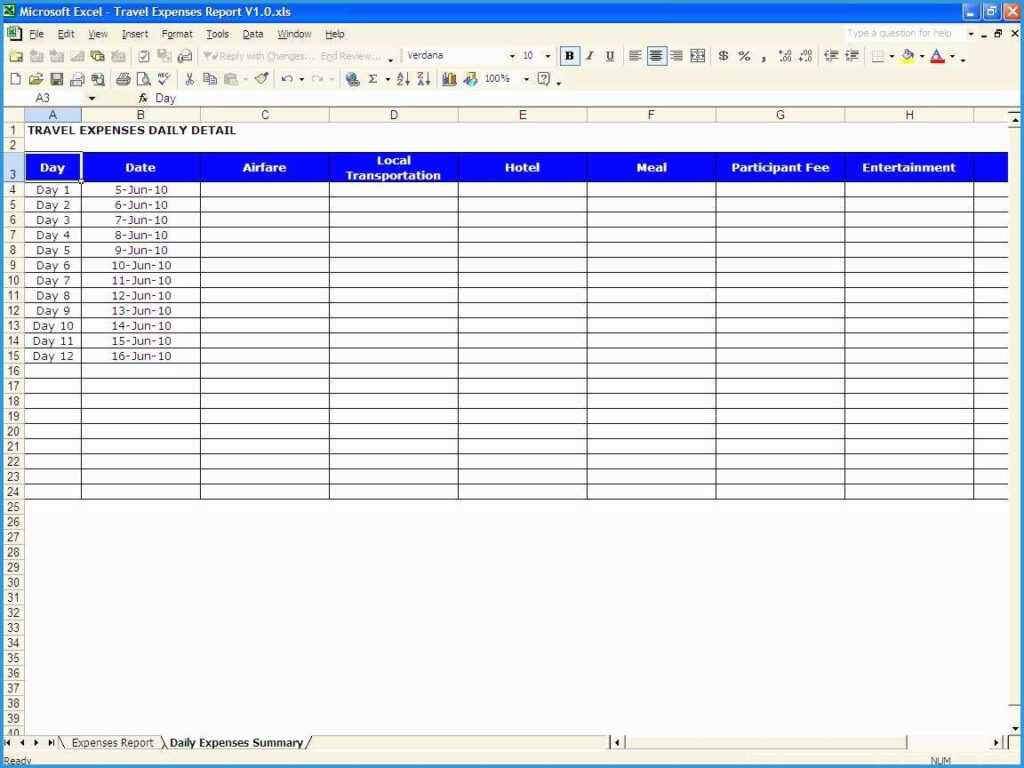1024x768 pixels.
Task: Open the Verdana font dropdown
Action: [x=512, y=56]
